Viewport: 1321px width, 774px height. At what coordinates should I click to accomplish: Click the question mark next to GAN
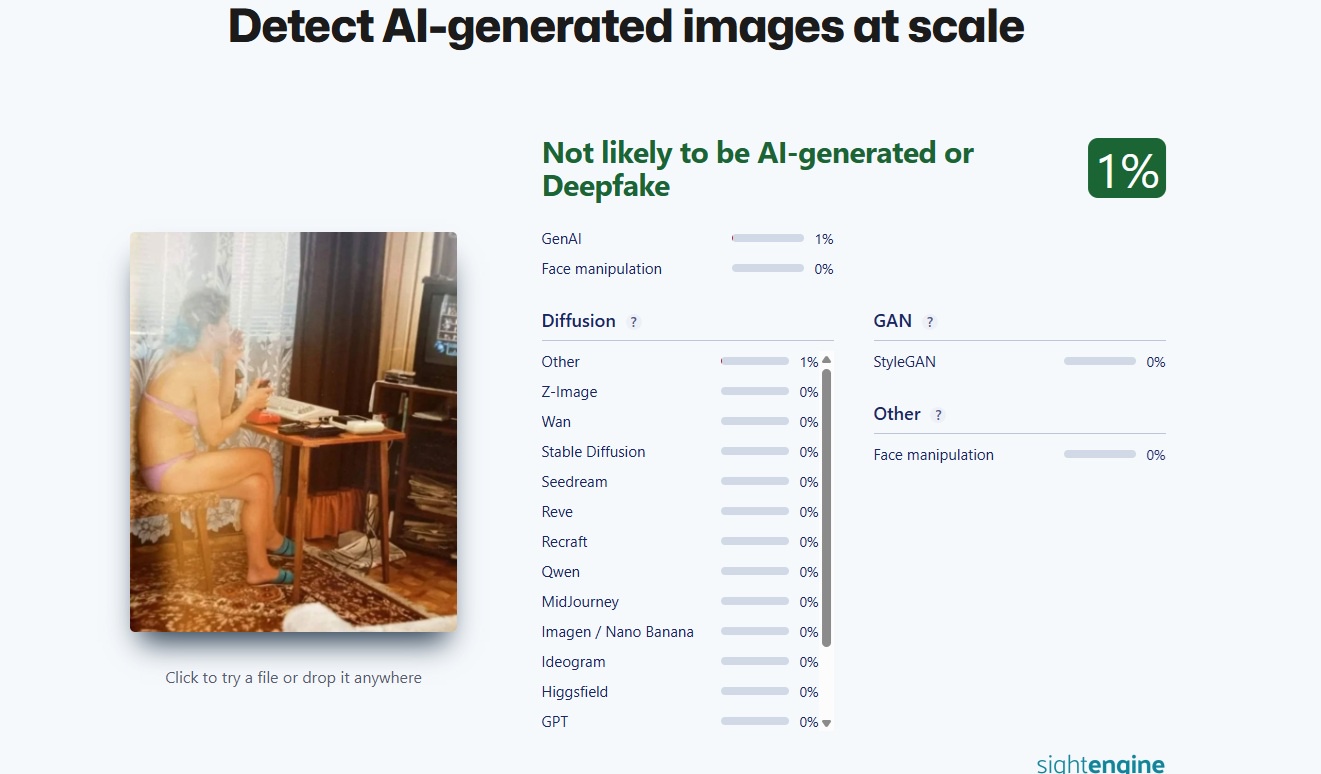click(930, 322)
